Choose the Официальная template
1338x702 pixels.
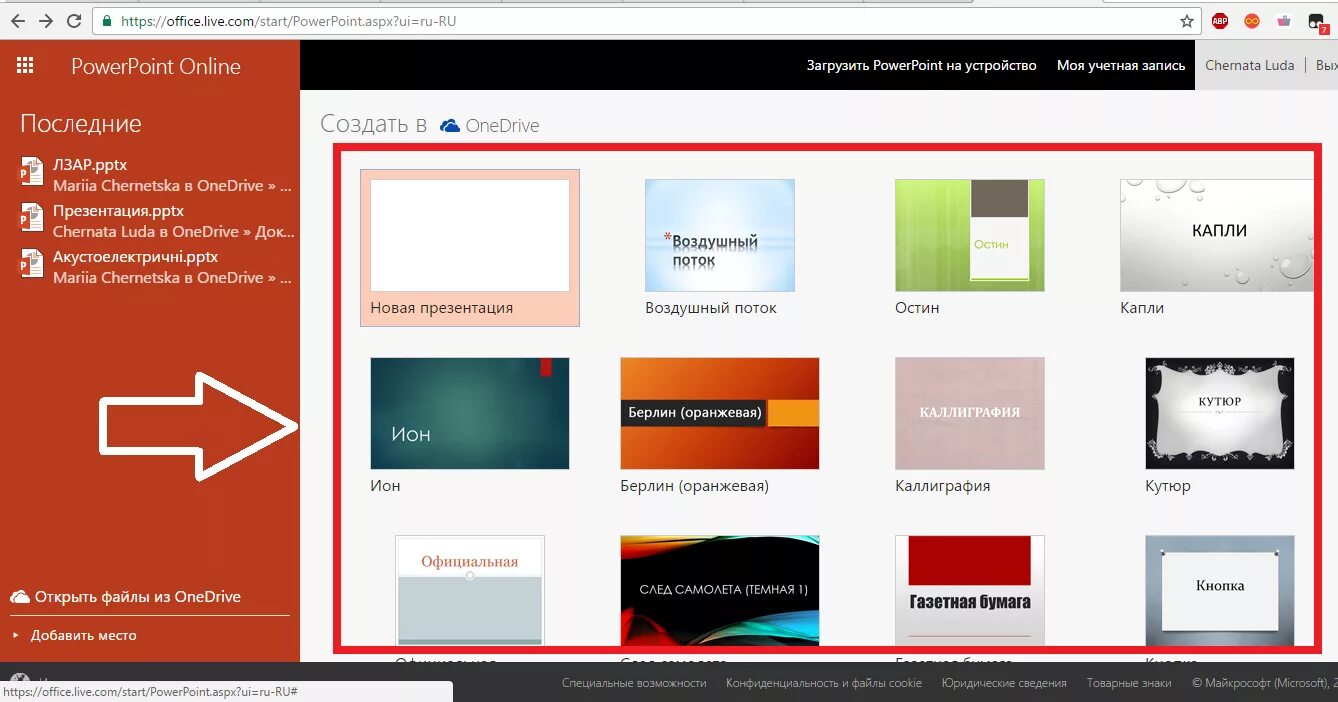(x=470, y=590)
